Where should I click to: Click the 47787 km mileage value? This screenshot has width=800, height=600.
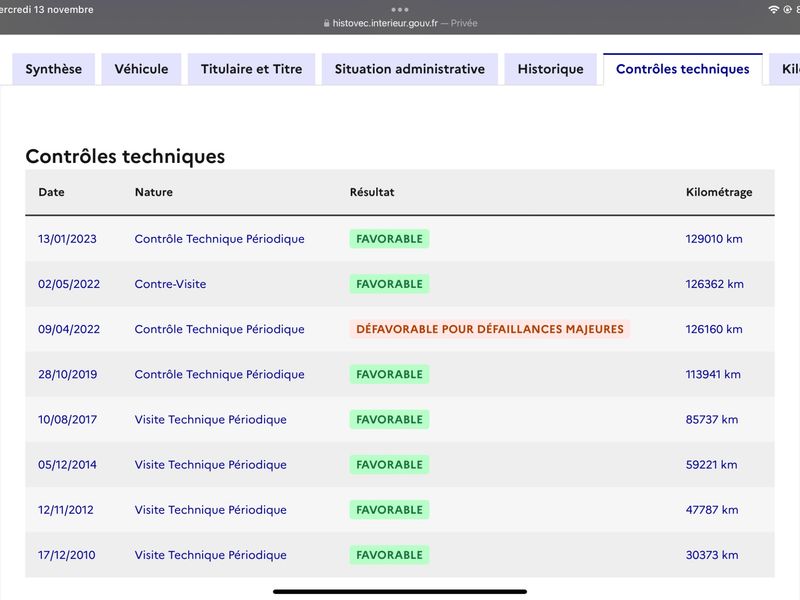point(712,510)
